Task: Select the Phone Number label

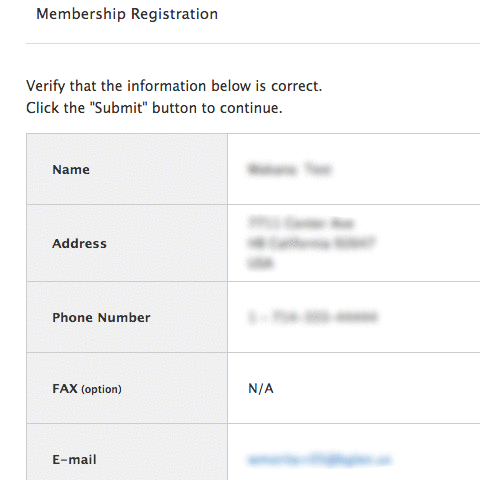Action: (x=101, y=317)
